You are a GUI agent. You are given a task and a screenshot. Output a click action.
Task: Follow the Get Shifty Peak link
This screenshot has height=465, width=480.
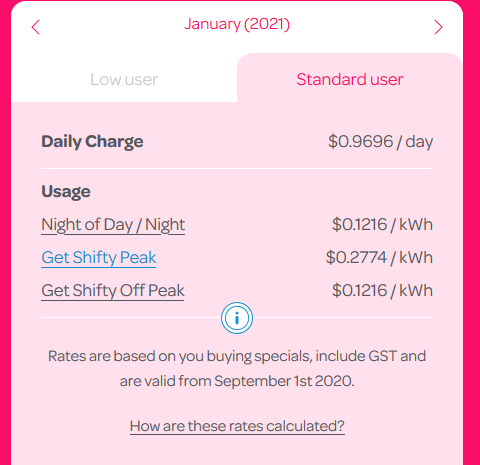pos(99,258)
